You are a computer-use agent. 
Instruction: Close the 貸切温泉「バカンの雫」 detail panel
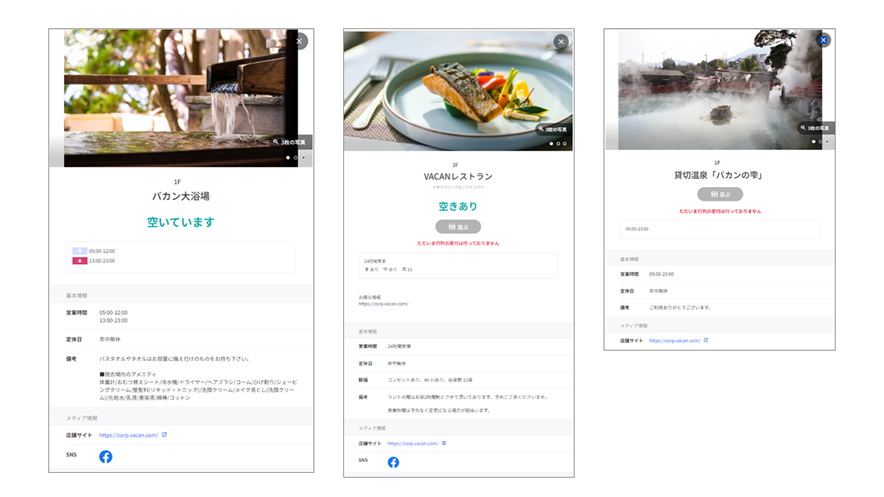(823, 40)
